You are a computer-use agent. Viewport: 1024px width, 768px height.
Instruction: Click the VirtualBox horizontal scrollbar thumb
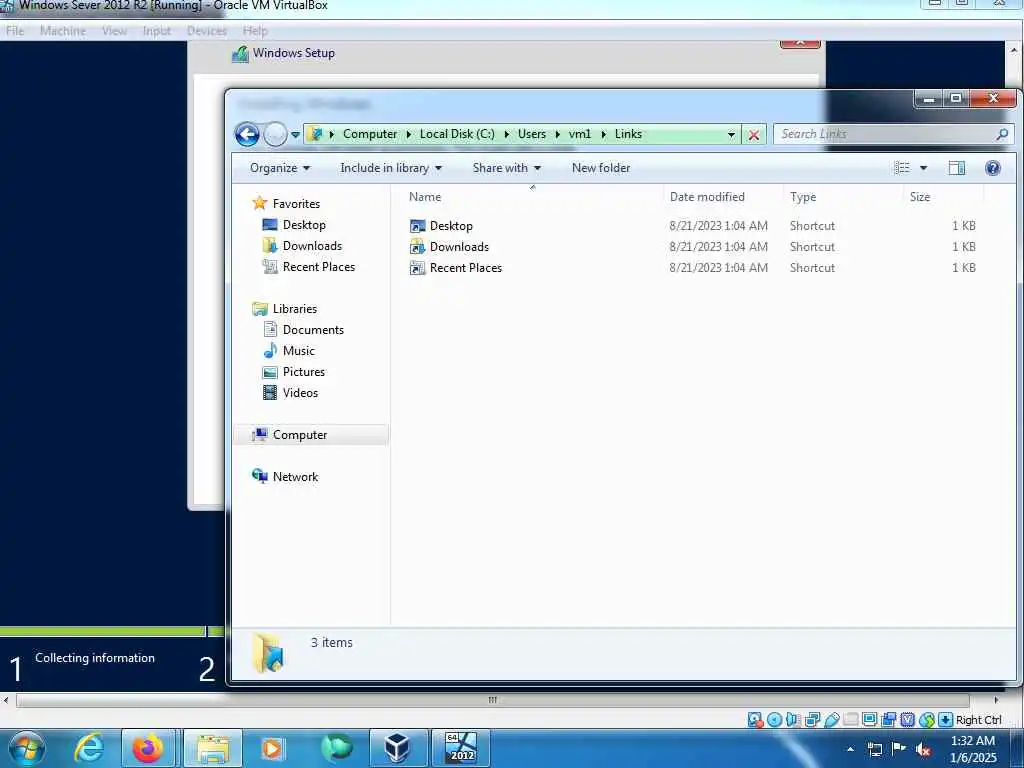[x=493, y=700]
